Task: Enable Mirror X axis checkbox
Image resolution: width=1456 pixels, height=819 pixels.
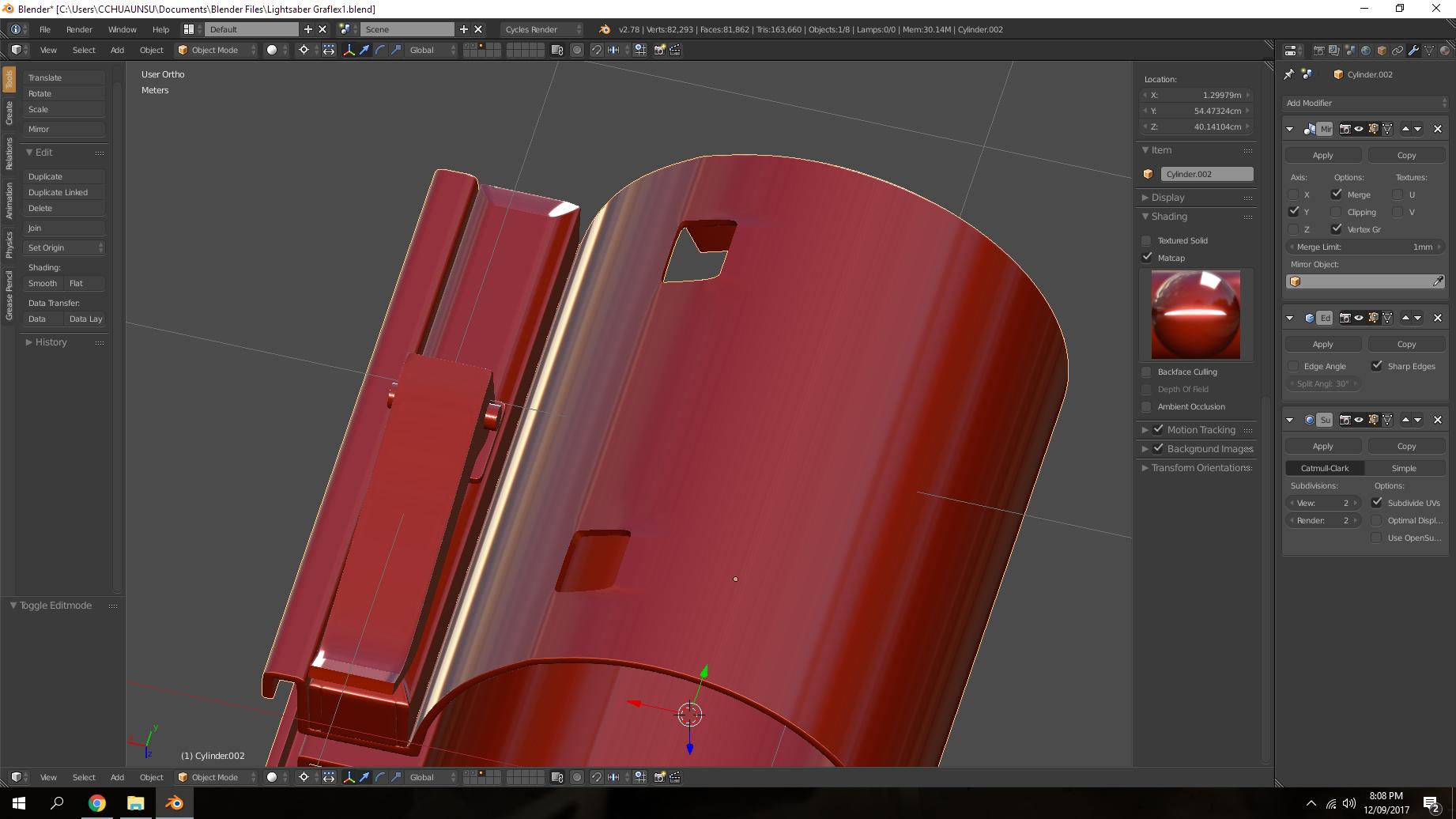Action: [1294, 194]
